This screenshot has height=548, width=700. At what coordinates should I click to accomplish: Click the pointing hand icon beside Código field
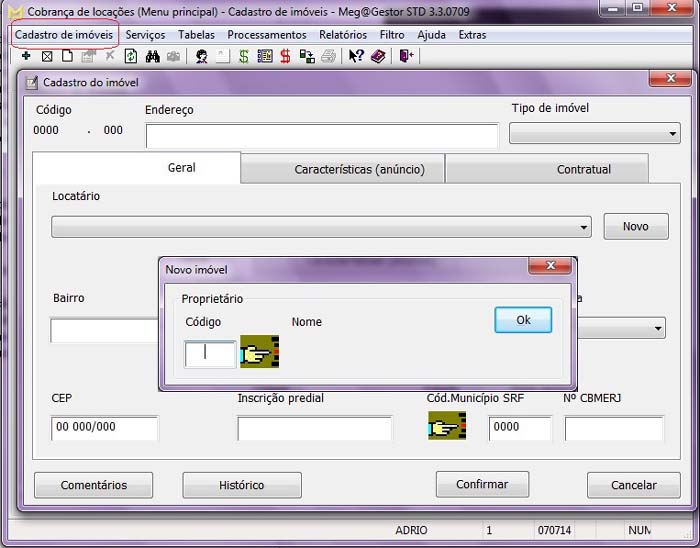point(260,353)
